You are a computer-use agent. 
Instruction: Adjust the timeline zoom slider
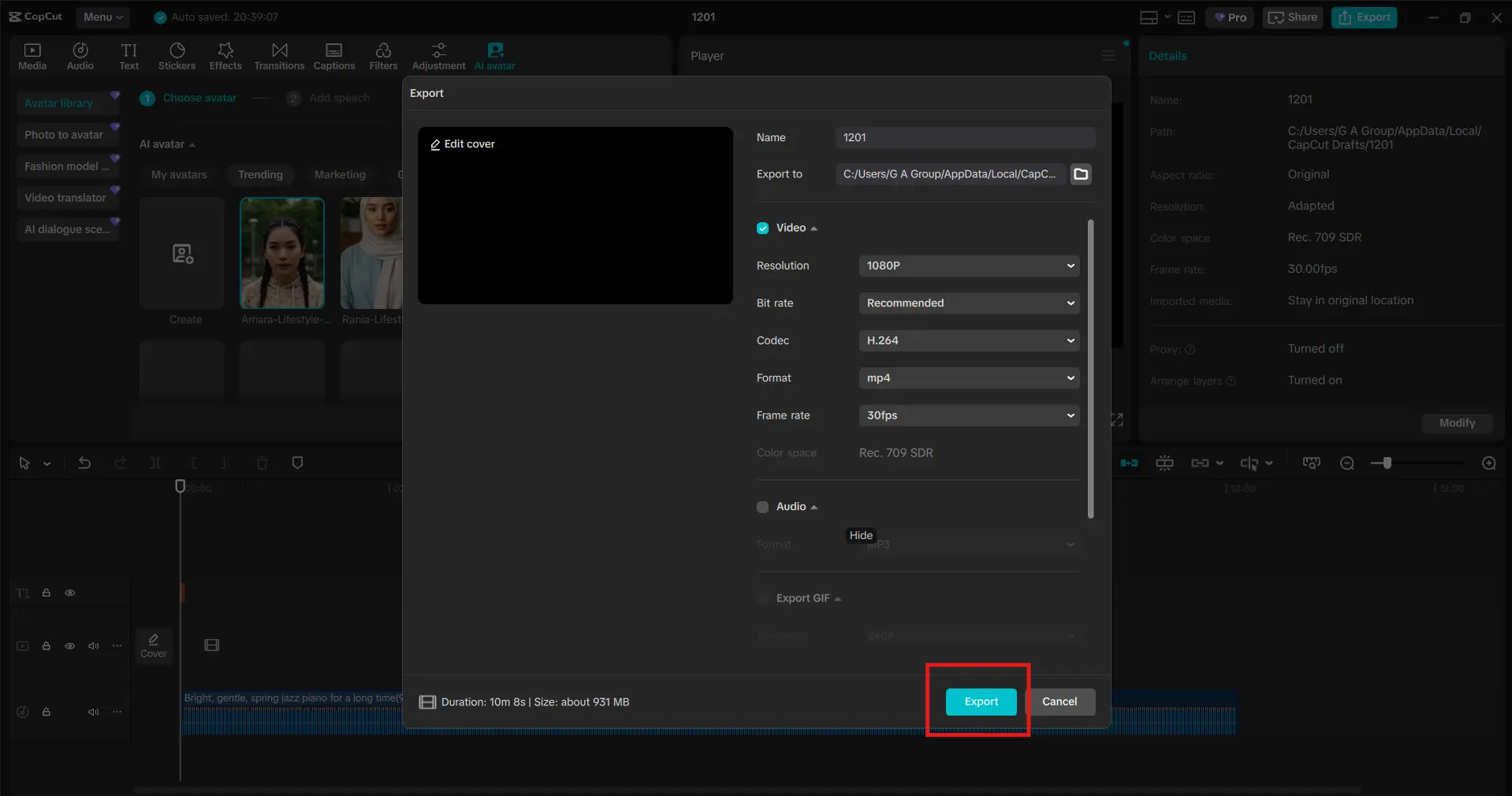(x=1387, y=463)
